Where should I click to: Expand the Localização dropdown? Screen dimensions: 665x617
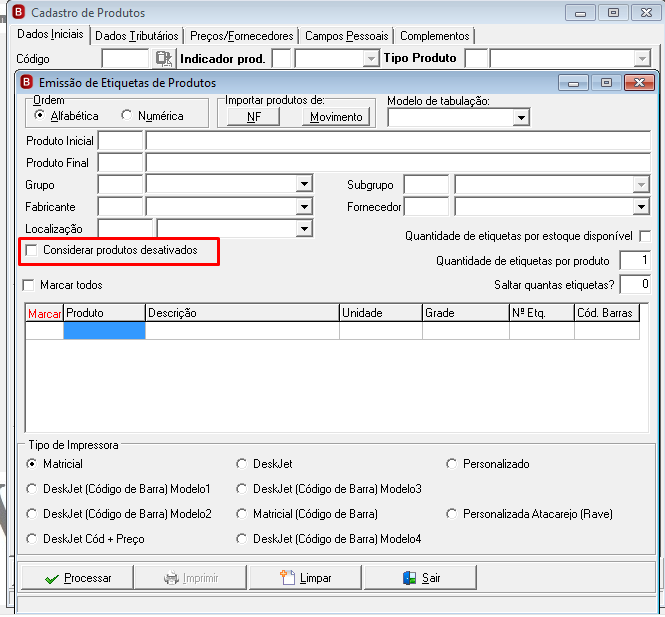click(304, 229)
